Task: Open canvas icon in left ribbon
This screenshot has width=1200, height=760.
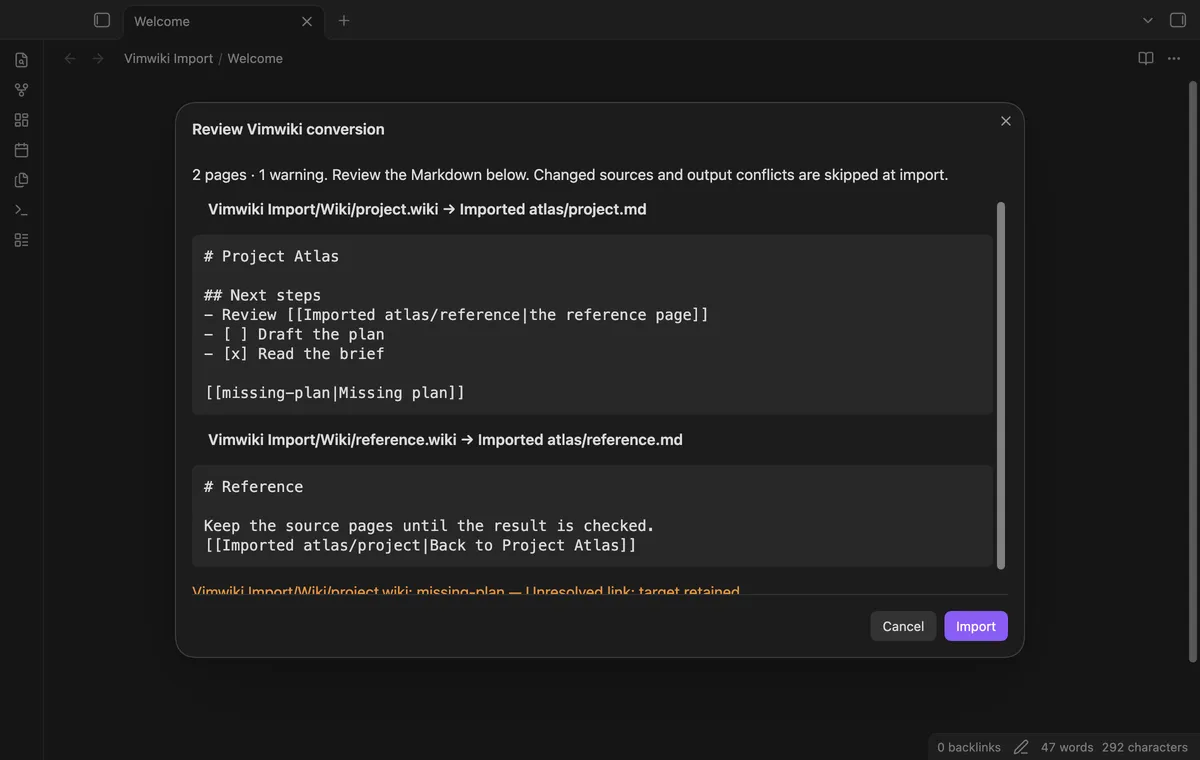Action: pos(21,120)
